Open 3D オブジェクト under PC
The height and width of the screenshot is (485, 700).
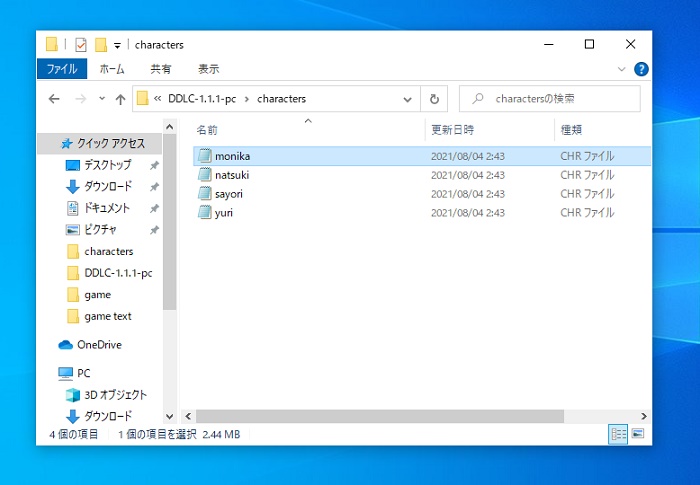coord(115,395)
